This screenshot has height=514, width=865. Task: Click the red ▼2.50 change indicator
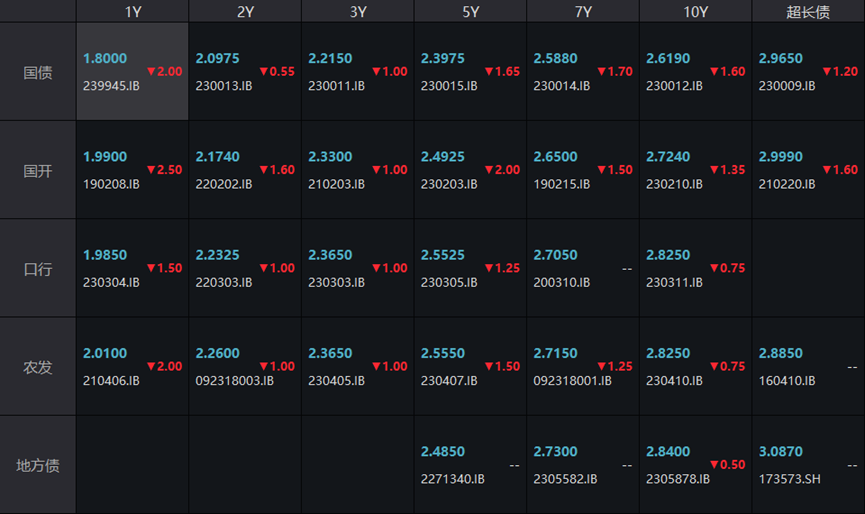click(x=164, y=170)
